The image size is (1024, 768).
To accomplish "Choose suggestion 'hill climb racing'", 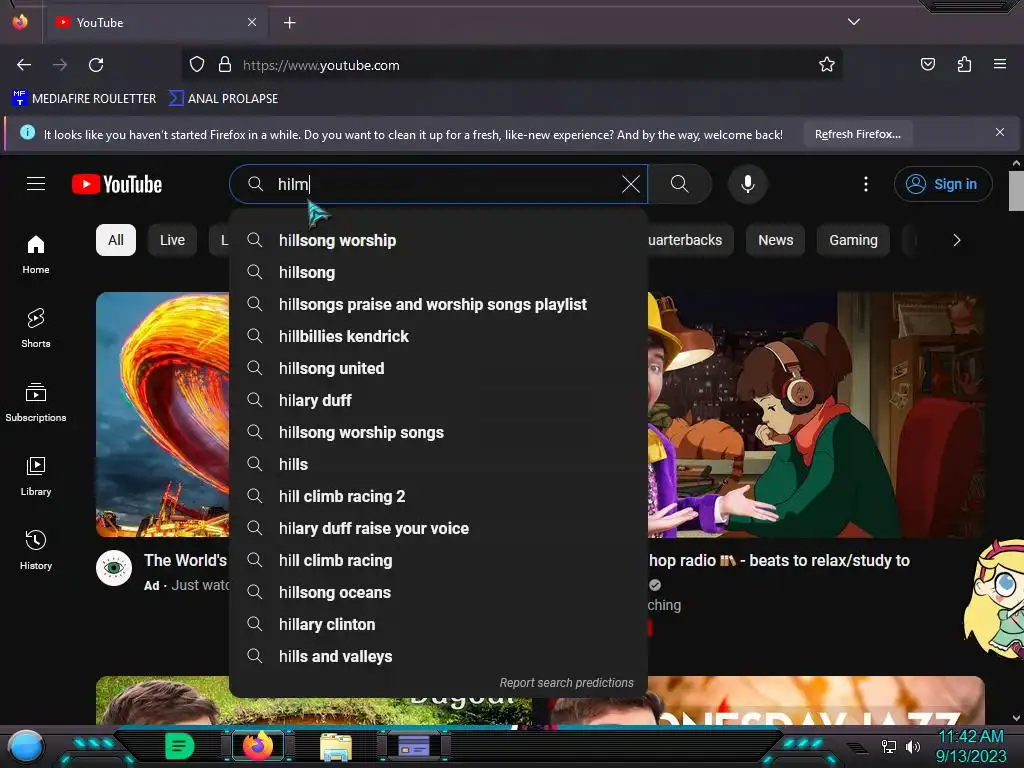I will (438, 560).
